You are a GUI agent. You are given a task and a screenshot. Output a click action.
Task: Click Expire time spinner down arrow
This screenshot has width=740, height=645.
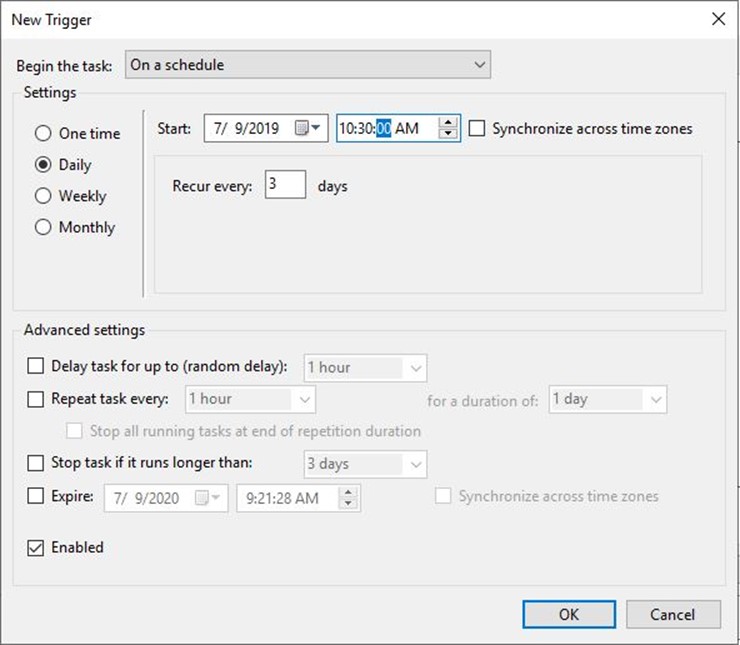tap(348, 503)
